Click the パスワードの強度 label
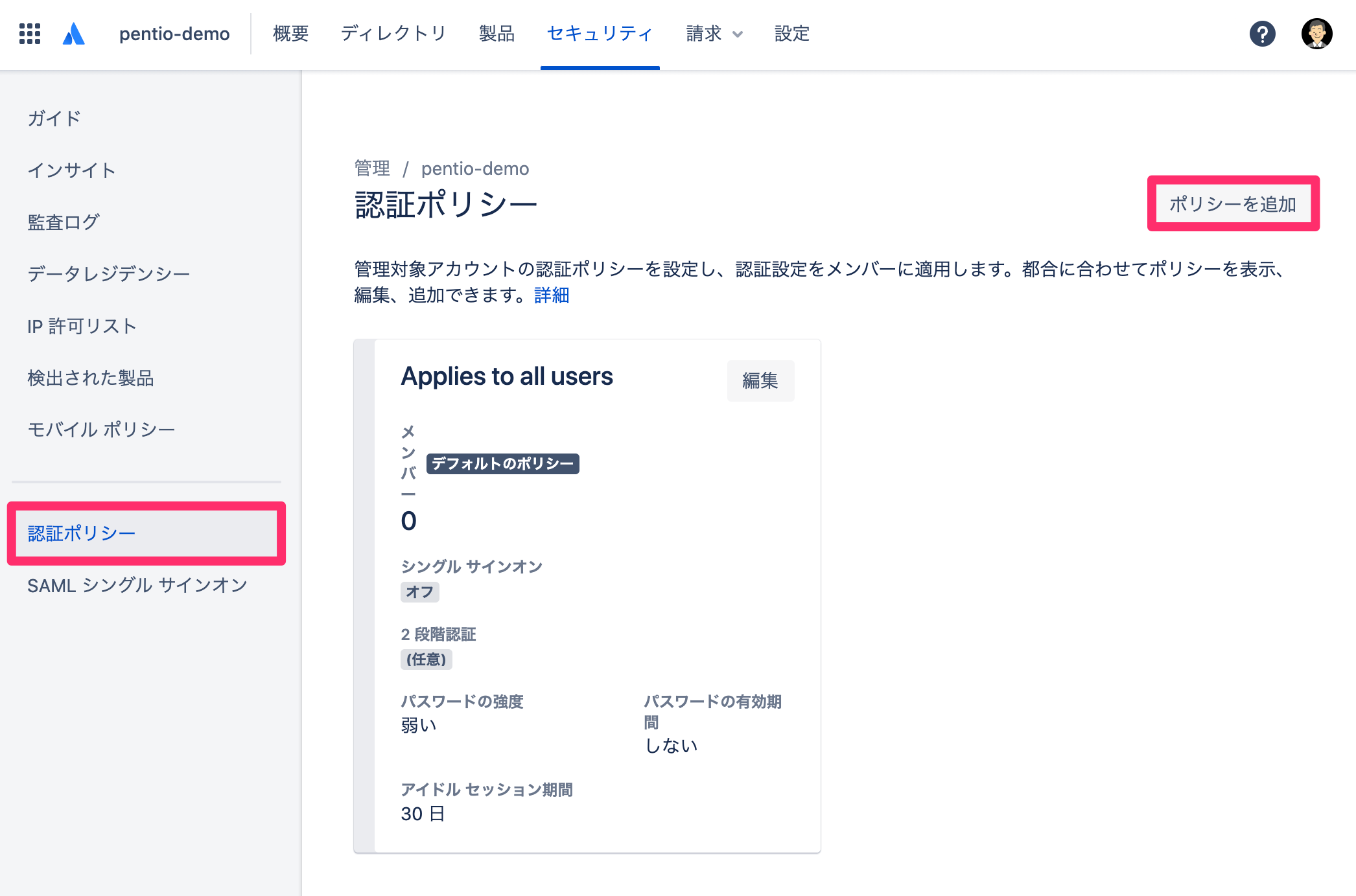Image resolution: width=1356 pixels, height=896 pixels. point(462,702)
